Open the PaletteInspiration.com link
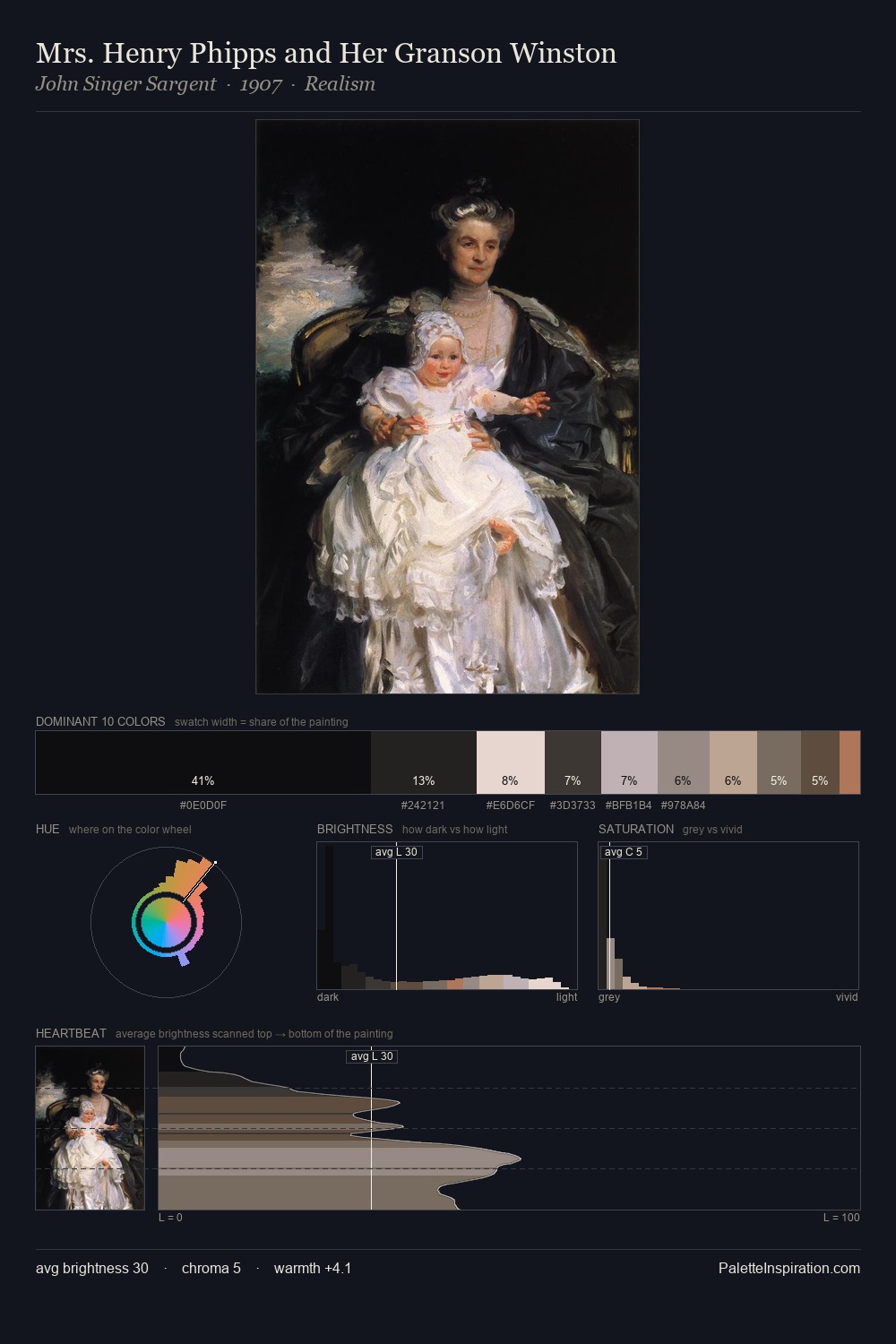 (789, 1269)
